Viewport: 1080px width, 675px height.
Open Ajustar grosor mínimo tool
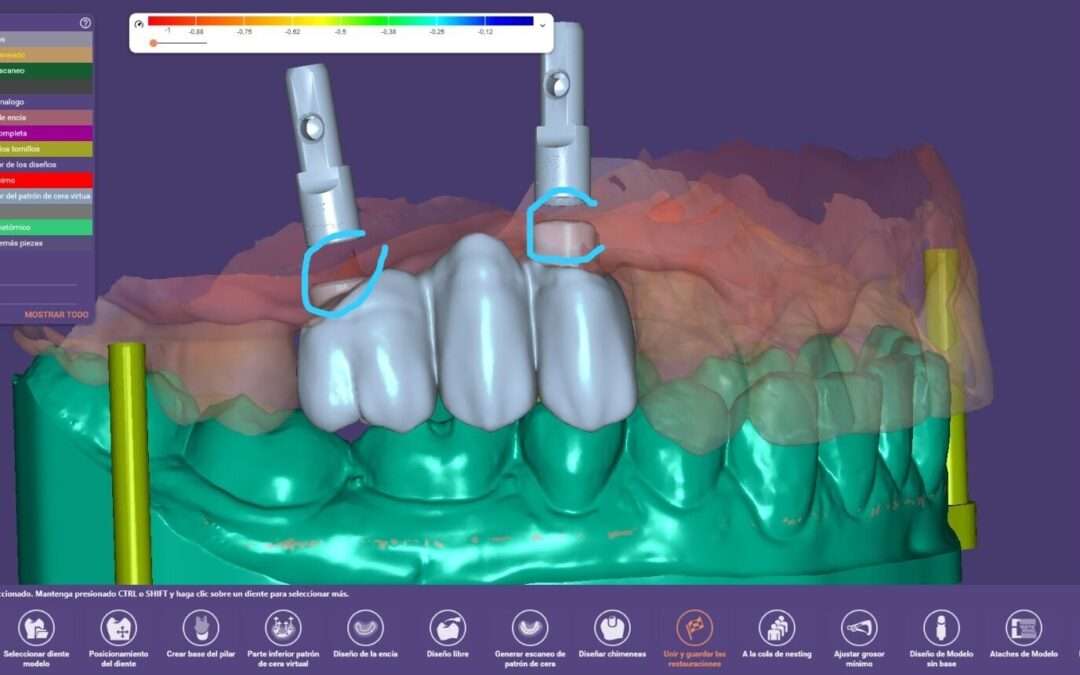859,638
